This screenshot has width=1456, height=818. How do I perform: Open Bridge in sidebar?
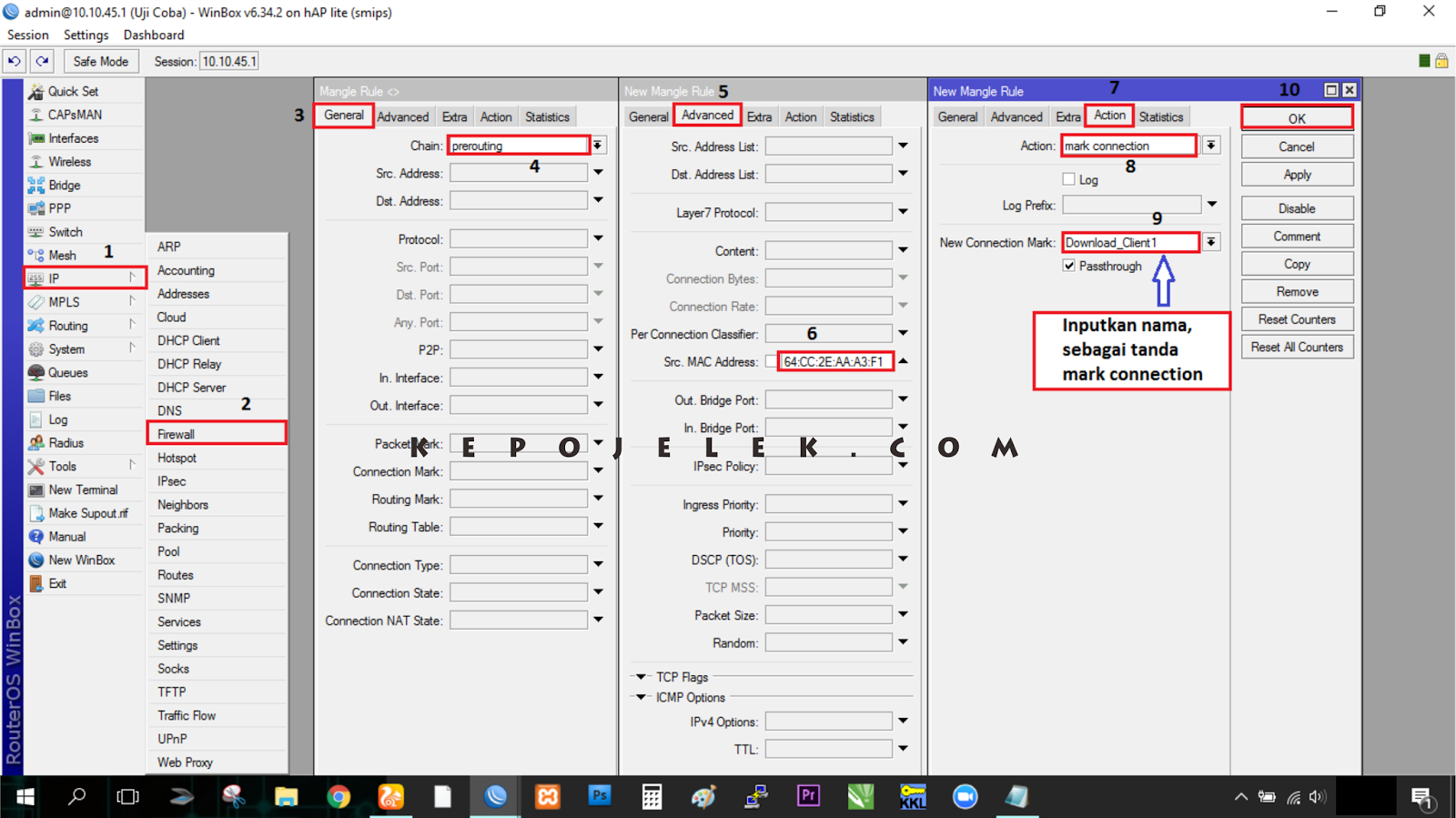coord(64,185)
